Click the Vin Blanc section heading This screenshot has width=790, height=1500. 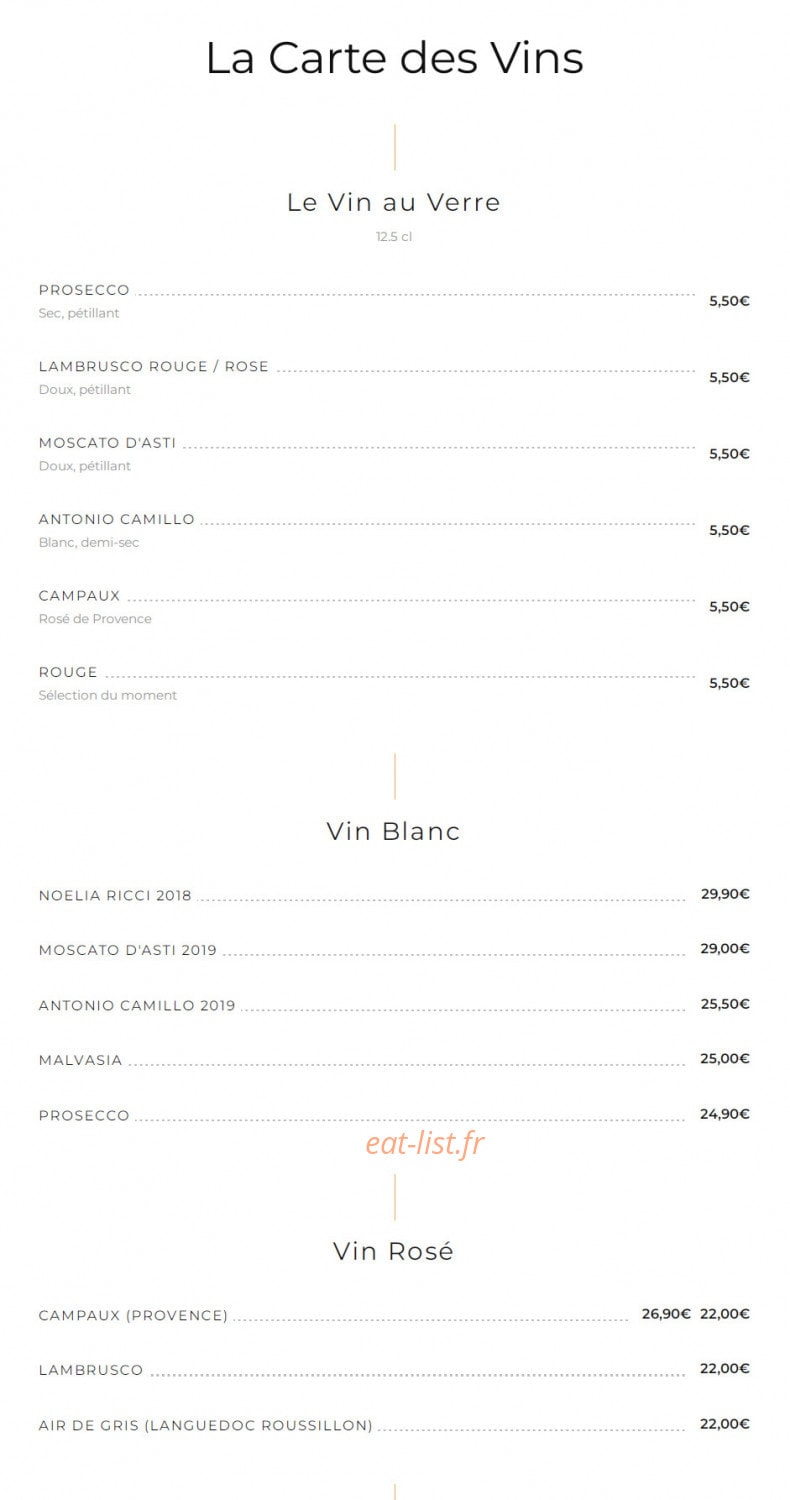(x=394, y=831)
